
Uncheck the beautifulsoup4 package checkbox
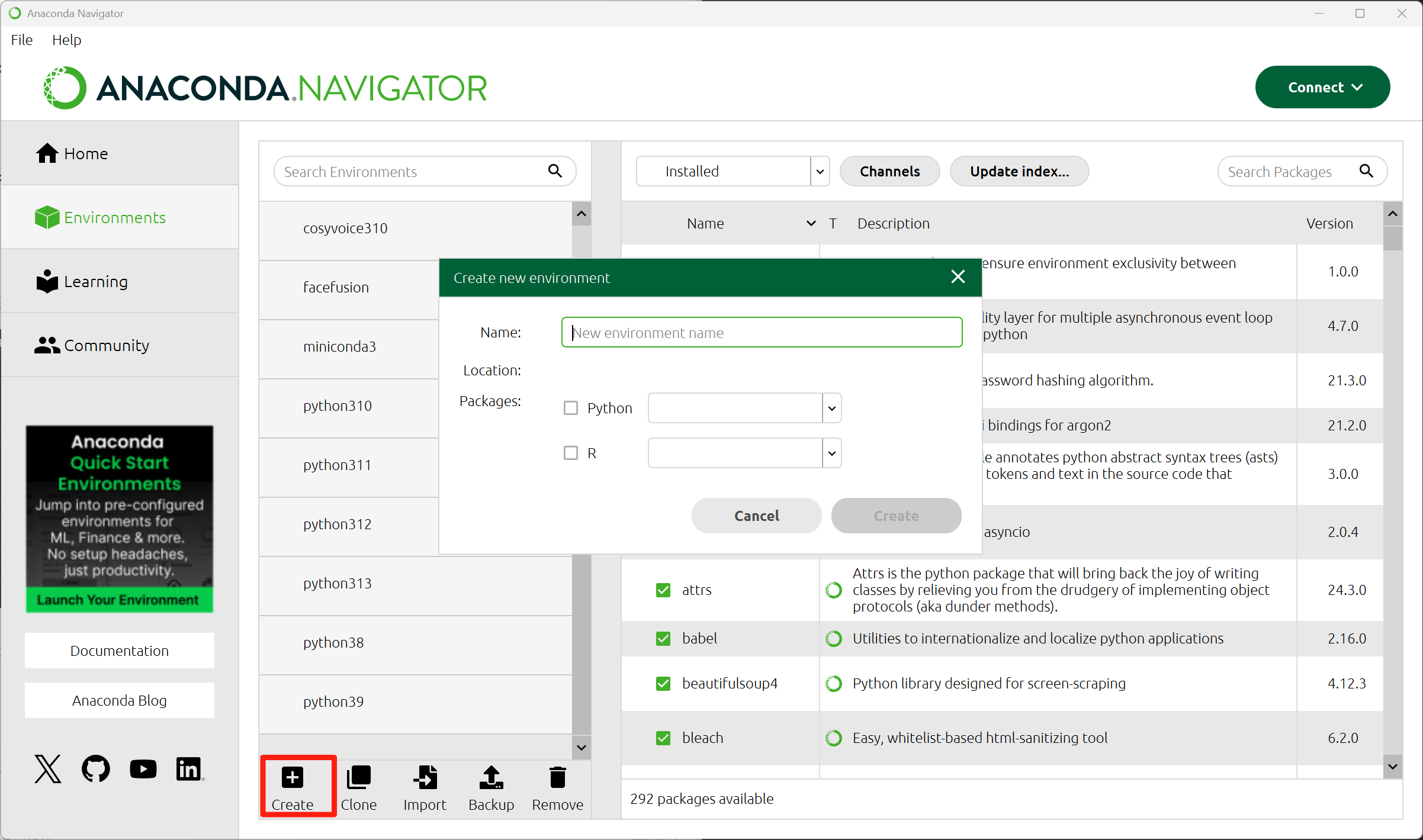coord(663,684)
